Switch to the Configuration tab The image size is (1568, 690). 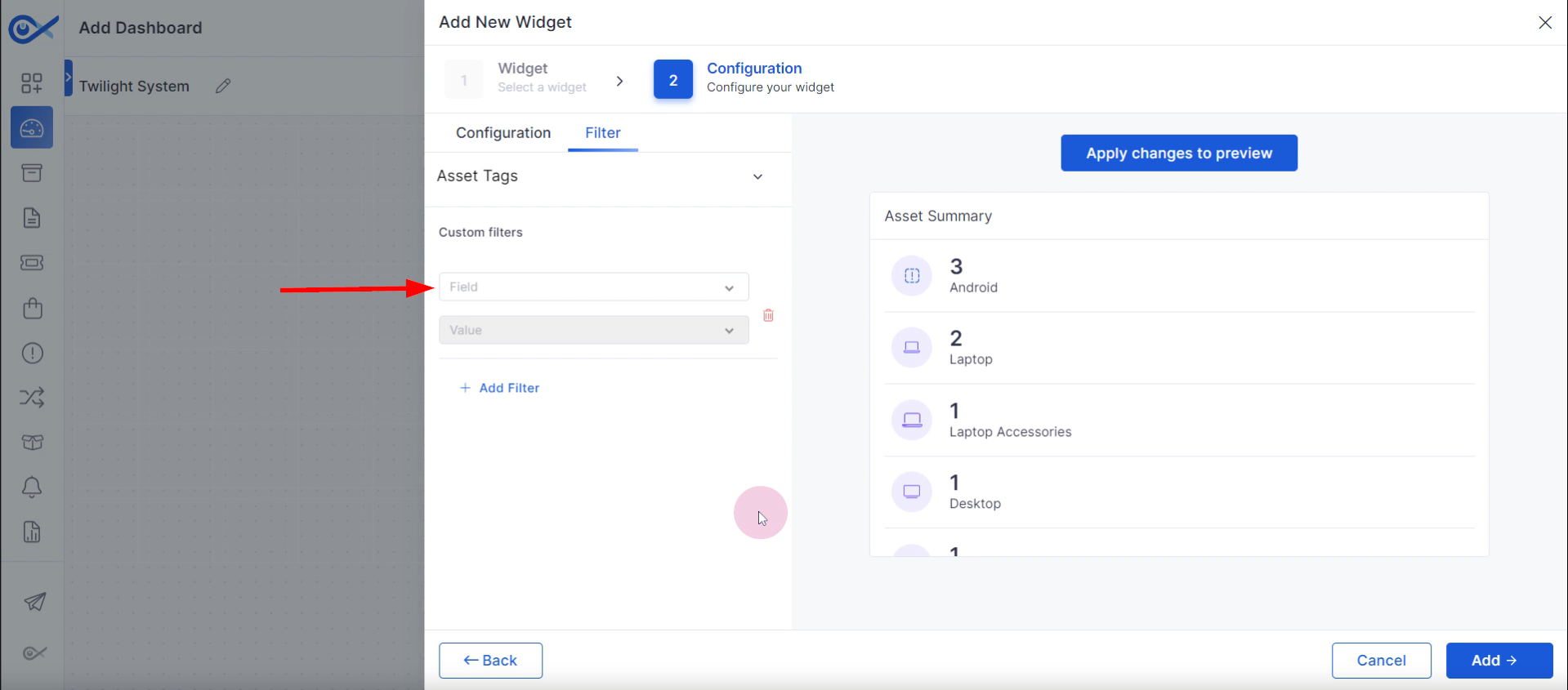(x=503, y=133)
